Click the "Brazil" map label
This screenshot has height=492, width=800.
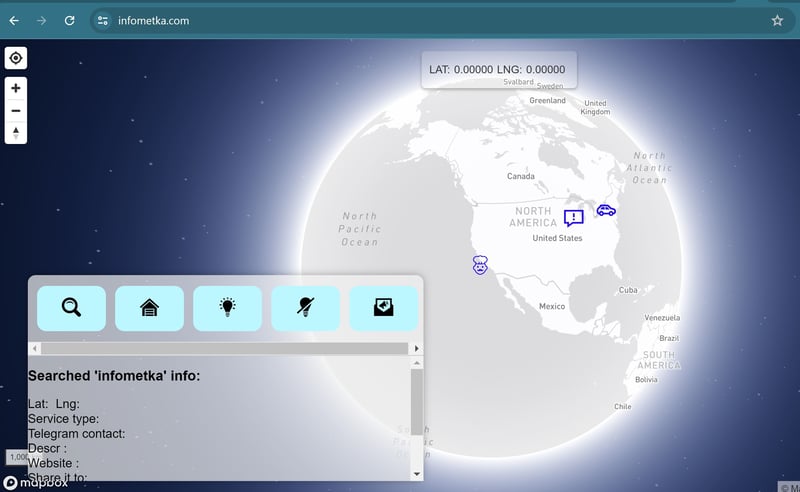pos(669,338)
